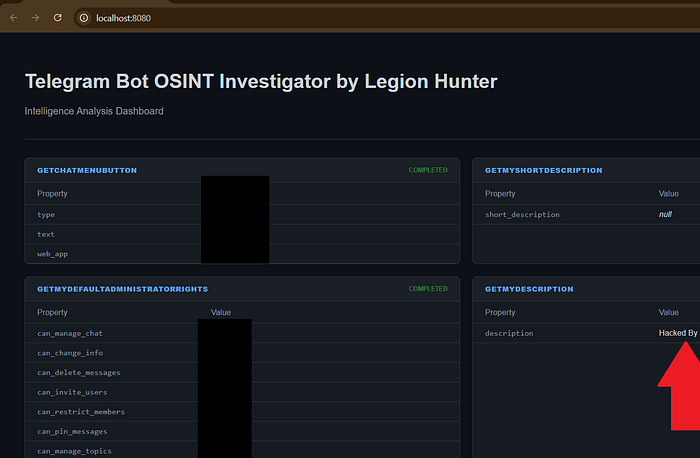Click the can_restrict_members row

(x=242, y=412)
